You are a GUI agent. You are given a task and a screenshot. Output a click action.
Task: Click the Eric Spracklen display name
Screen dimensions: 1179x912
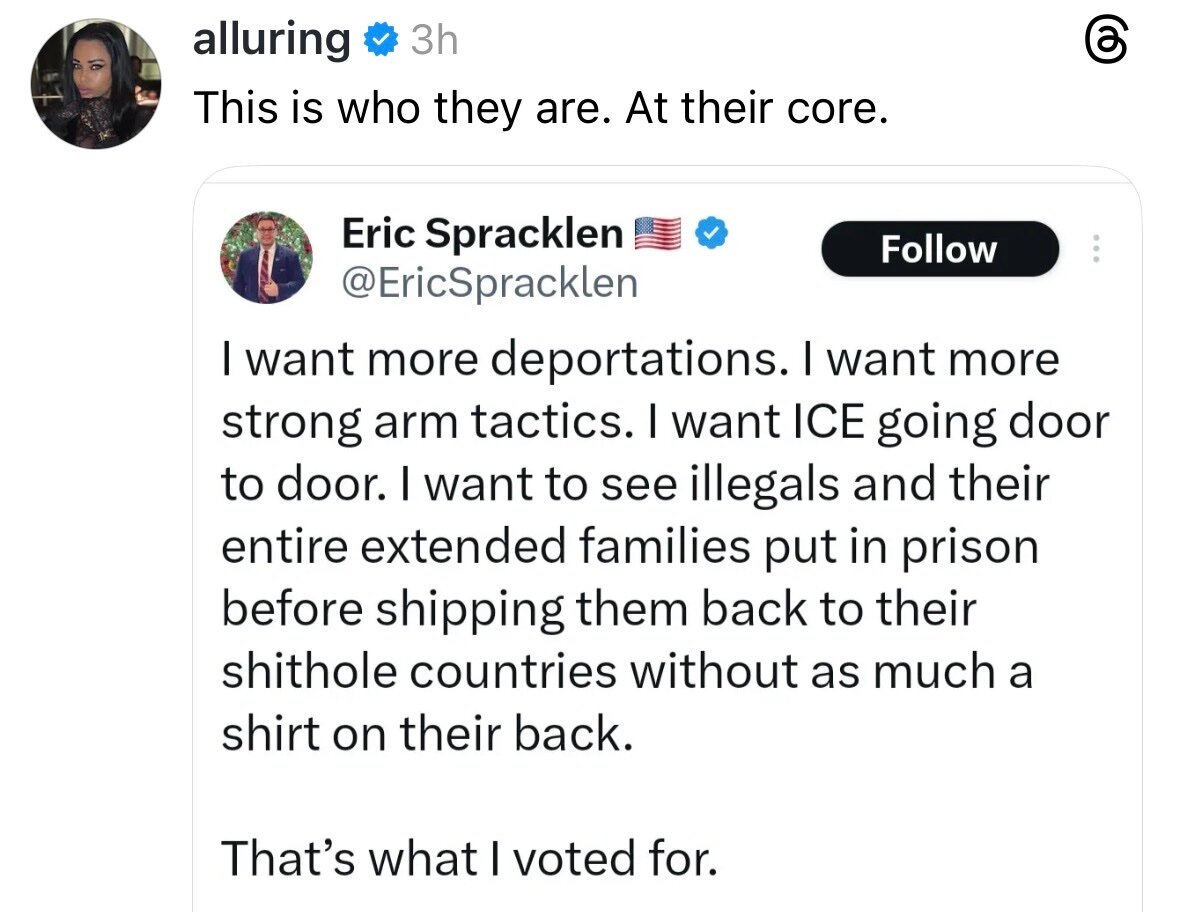tap(482, 234)
